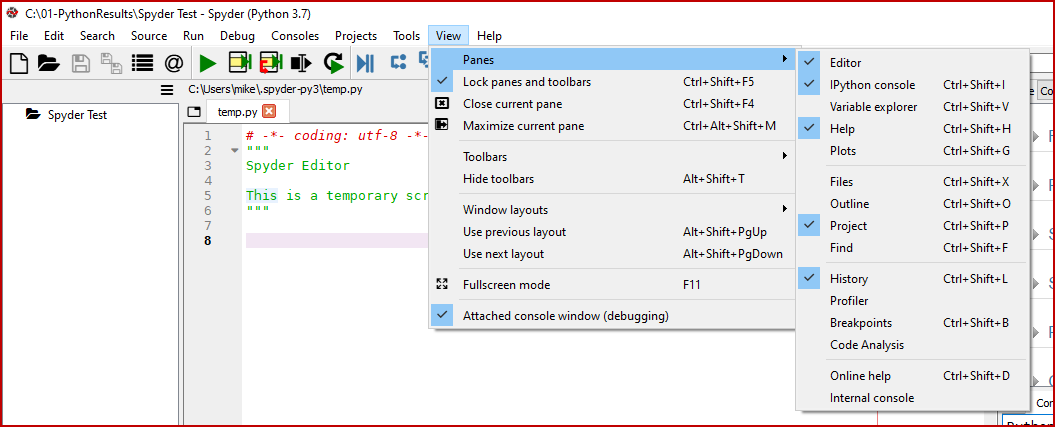Viewport: 1055px width, 427px height.
Task: Close the open View menu
Action: [448, 36]
